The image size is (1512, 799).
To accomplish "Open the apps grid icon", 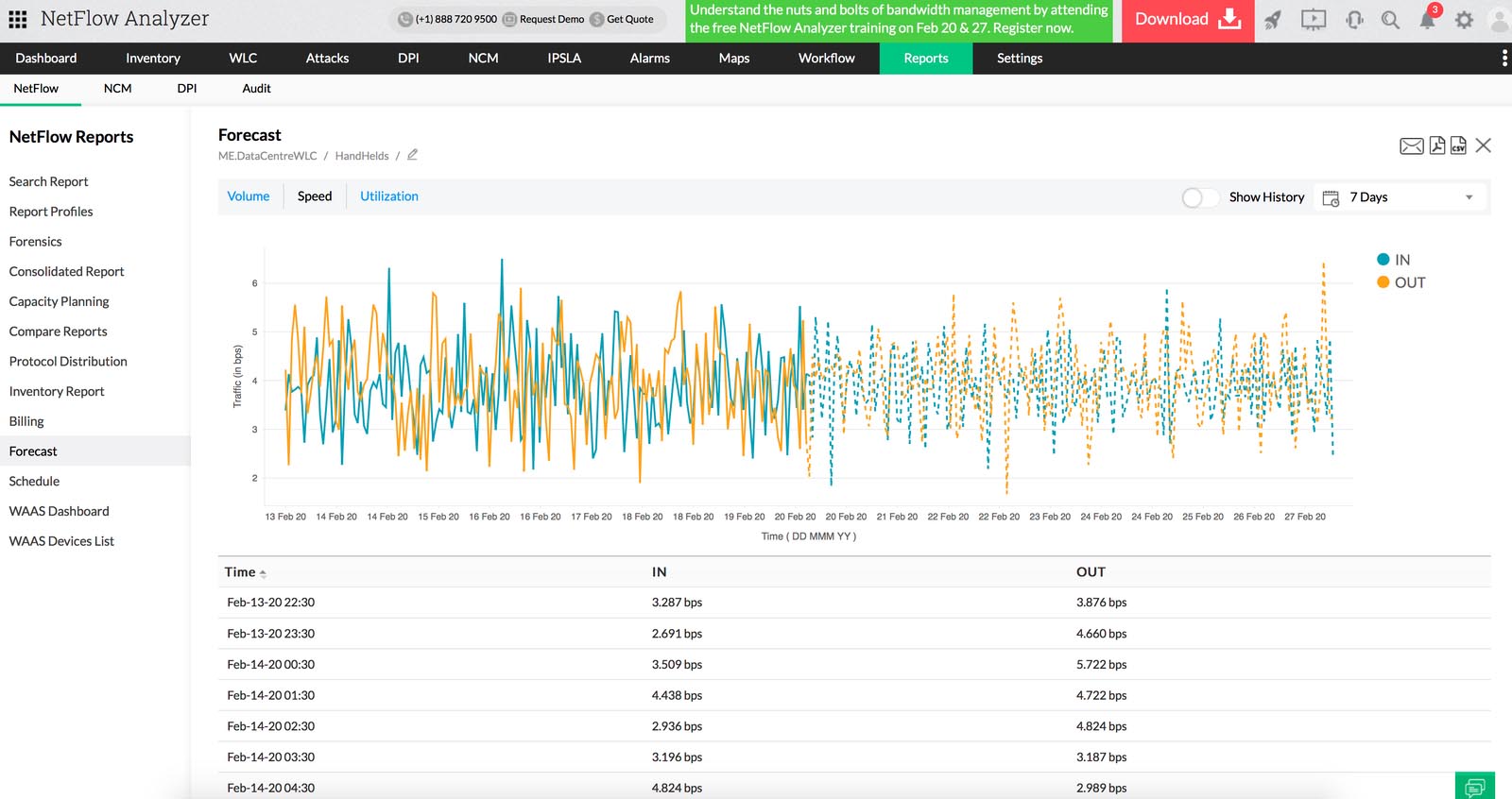I will coord(17,19).
